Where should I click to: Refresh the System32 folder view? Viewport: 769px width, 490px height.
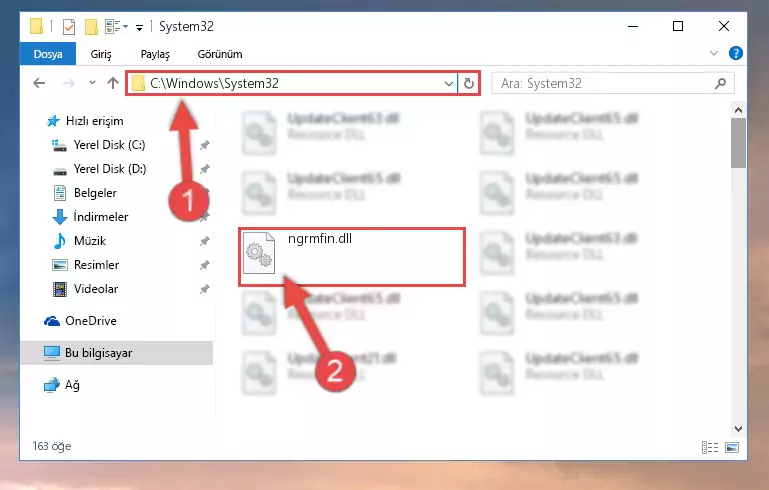469,83
